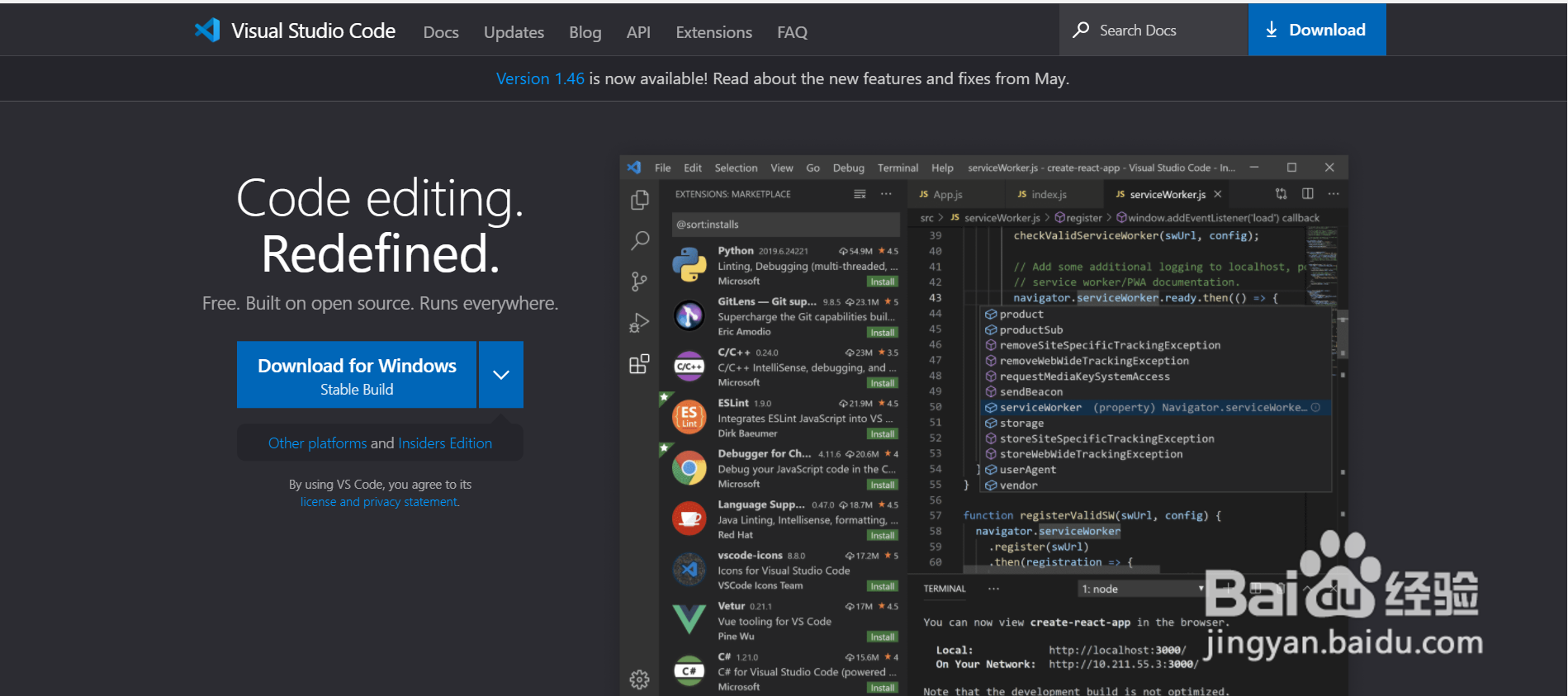Open the API navigation item
The height and width of the screenshot is (696, 1568).
click(638, 32)
